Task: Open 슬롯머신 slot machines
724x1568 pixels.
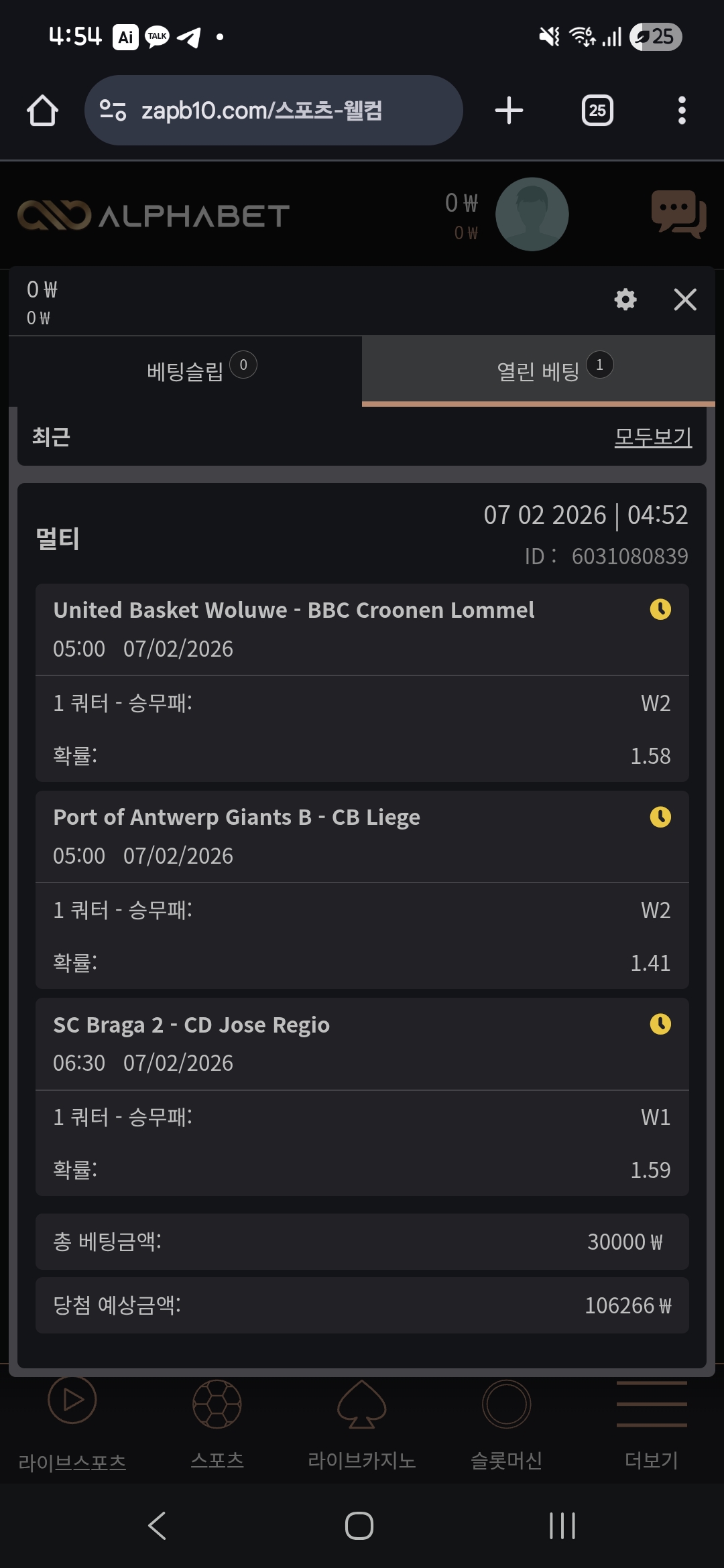Action: pos(507,1422)
